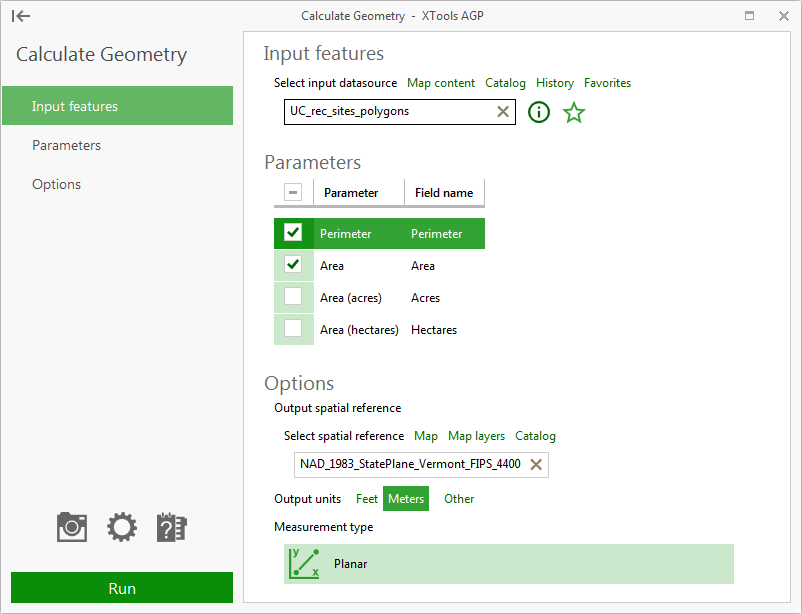Set output units to Feet

pos(366,498)
